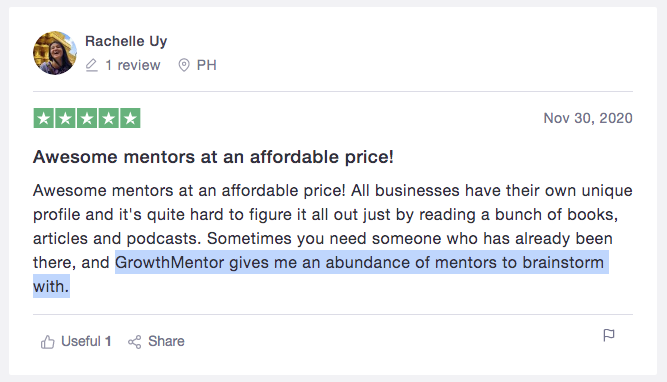Click the fourth green rating star
Screen dimensions: 667x382
click(108, 118)
